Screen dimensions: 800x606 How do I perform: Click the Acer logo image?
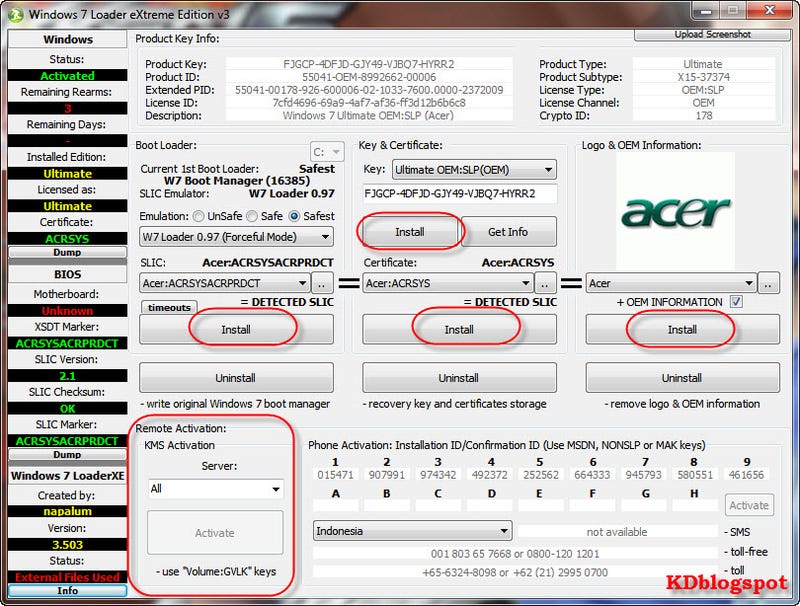coord(676,211)
